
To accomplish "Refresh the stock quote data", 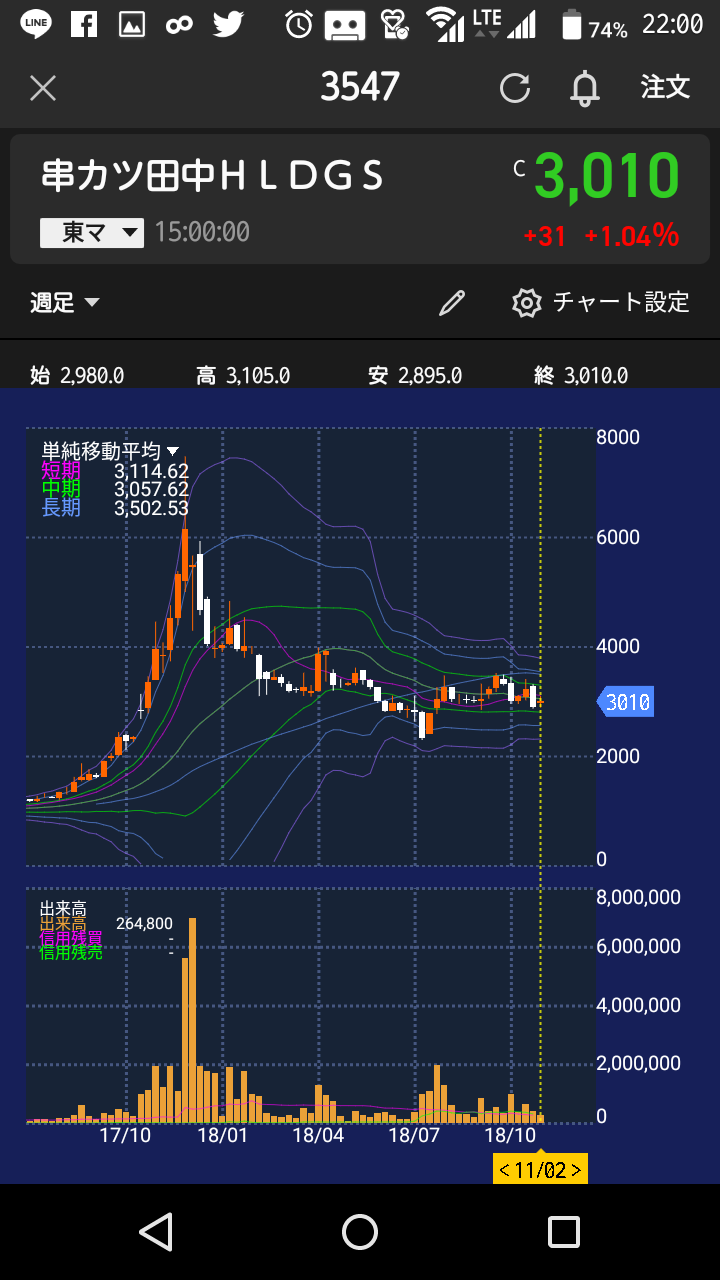I will [515, 88].
